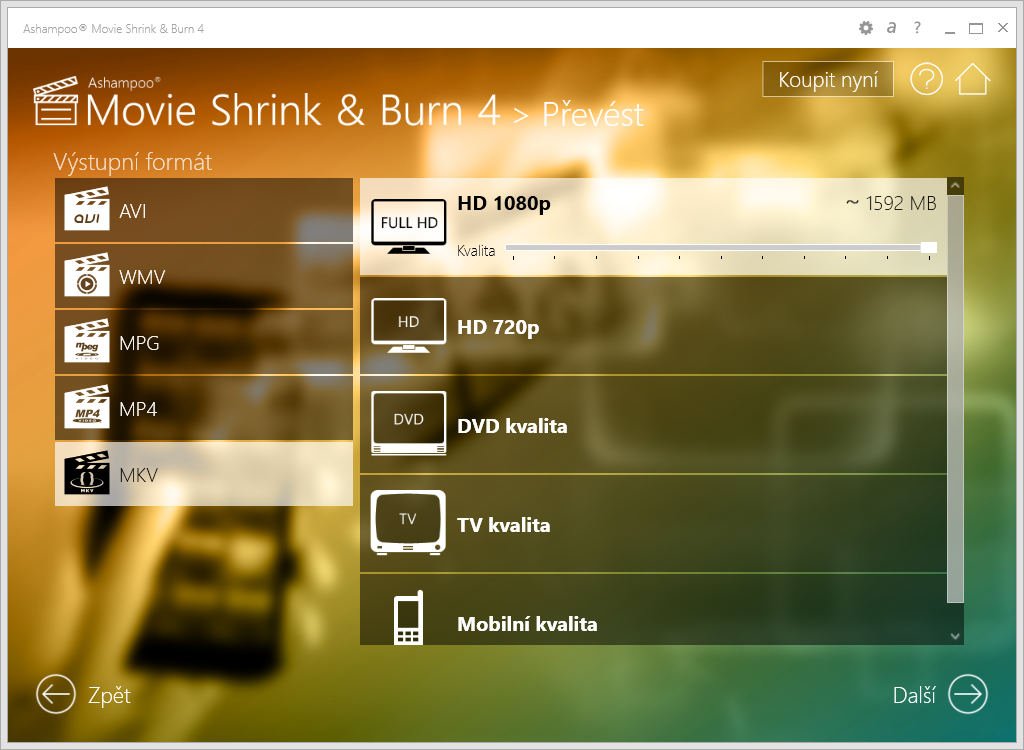
Task: Choose the HD 720p preset
Action: (x=653, y=326)
